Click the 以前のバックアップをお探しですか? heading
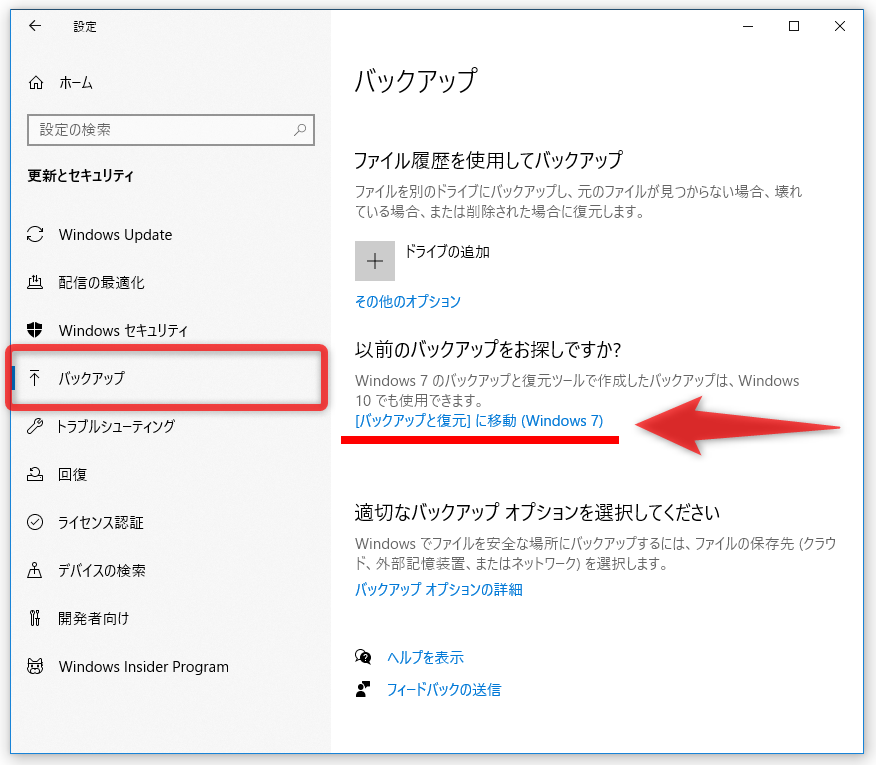Viewport: 876px width, 765px height. point(488,350)
